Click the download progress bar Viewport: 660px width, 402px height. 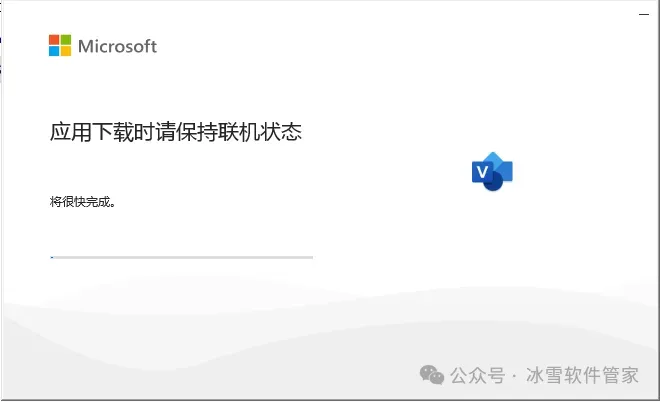pyautogui.click(x=181, y=257)
